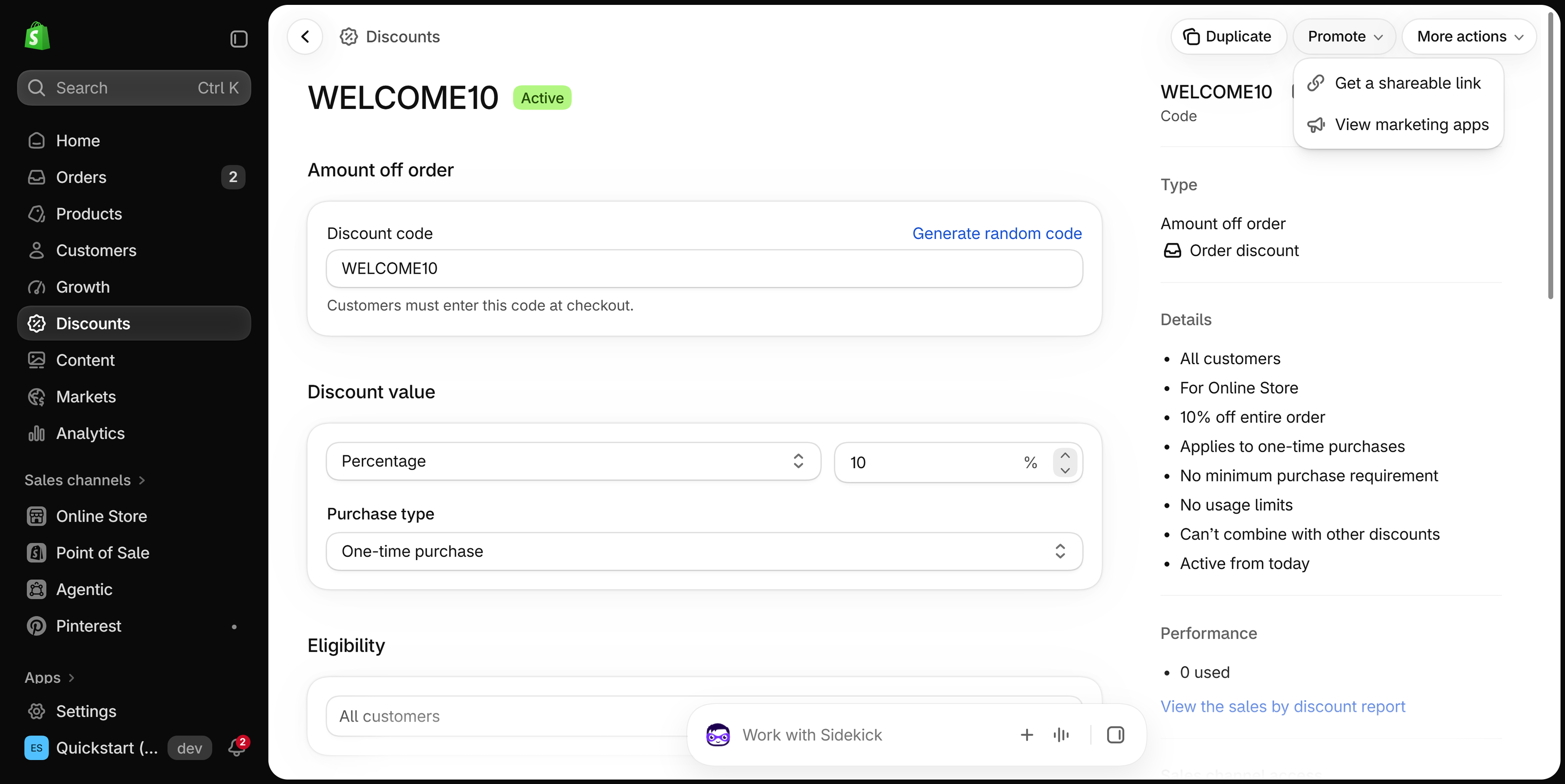Click the Discounts breadcrumb text

(x=403, y=37)
